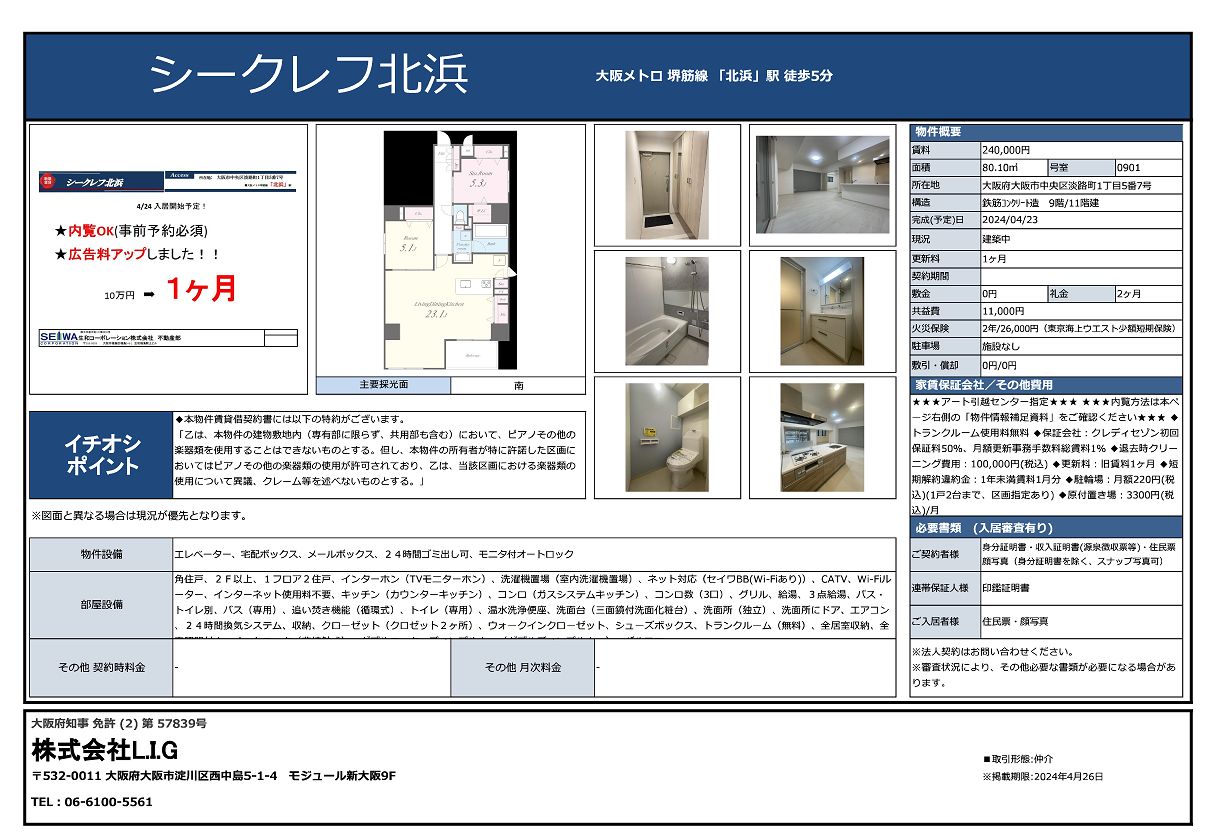Select the 火災保険 value 2年/26,000円
The height and width of the screenshot is (836, 1213).
coord(1079,328)
